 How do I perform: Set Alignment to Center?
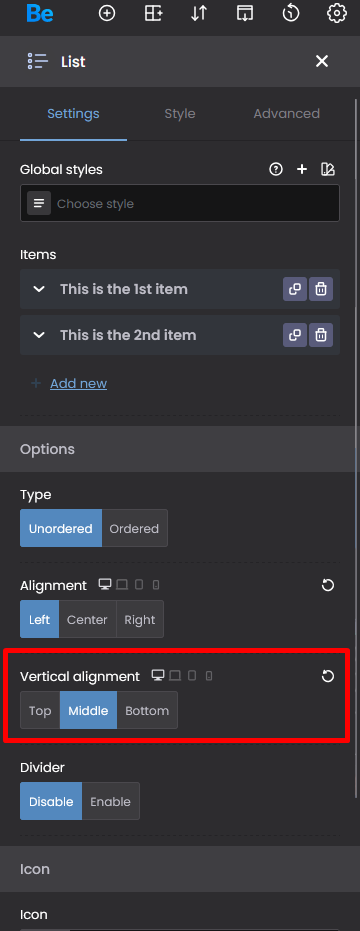coord(87,619)
